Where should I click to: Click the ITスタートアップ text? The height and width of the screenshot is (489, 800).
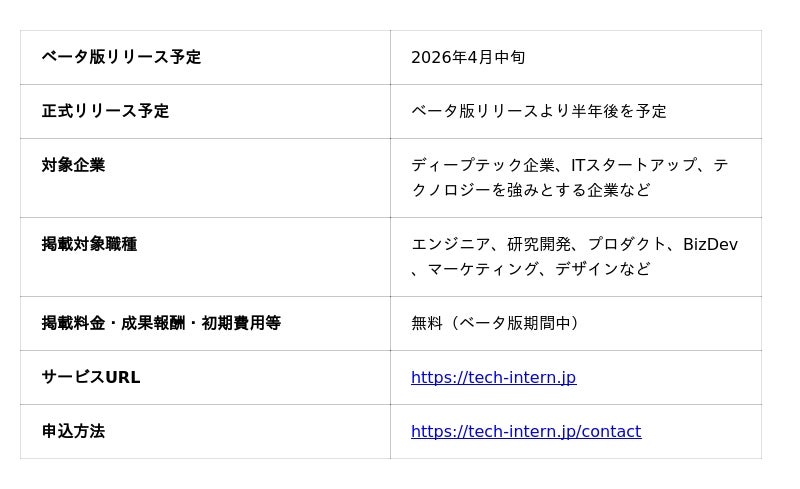[628, 165]
